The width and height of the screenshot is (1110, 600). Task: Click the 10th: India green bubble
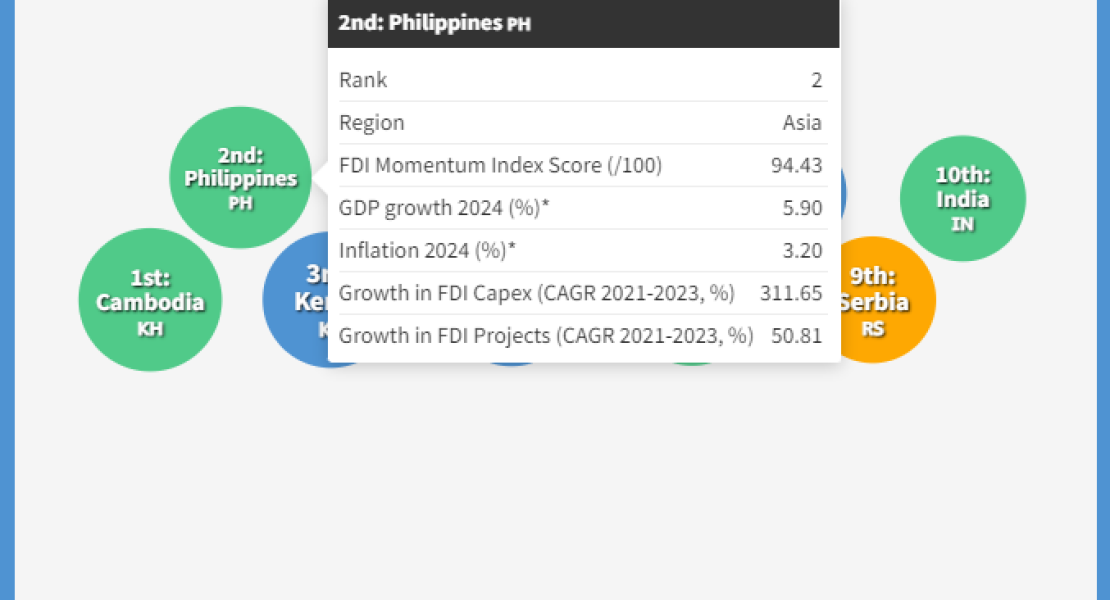click(x=962, y=198)
